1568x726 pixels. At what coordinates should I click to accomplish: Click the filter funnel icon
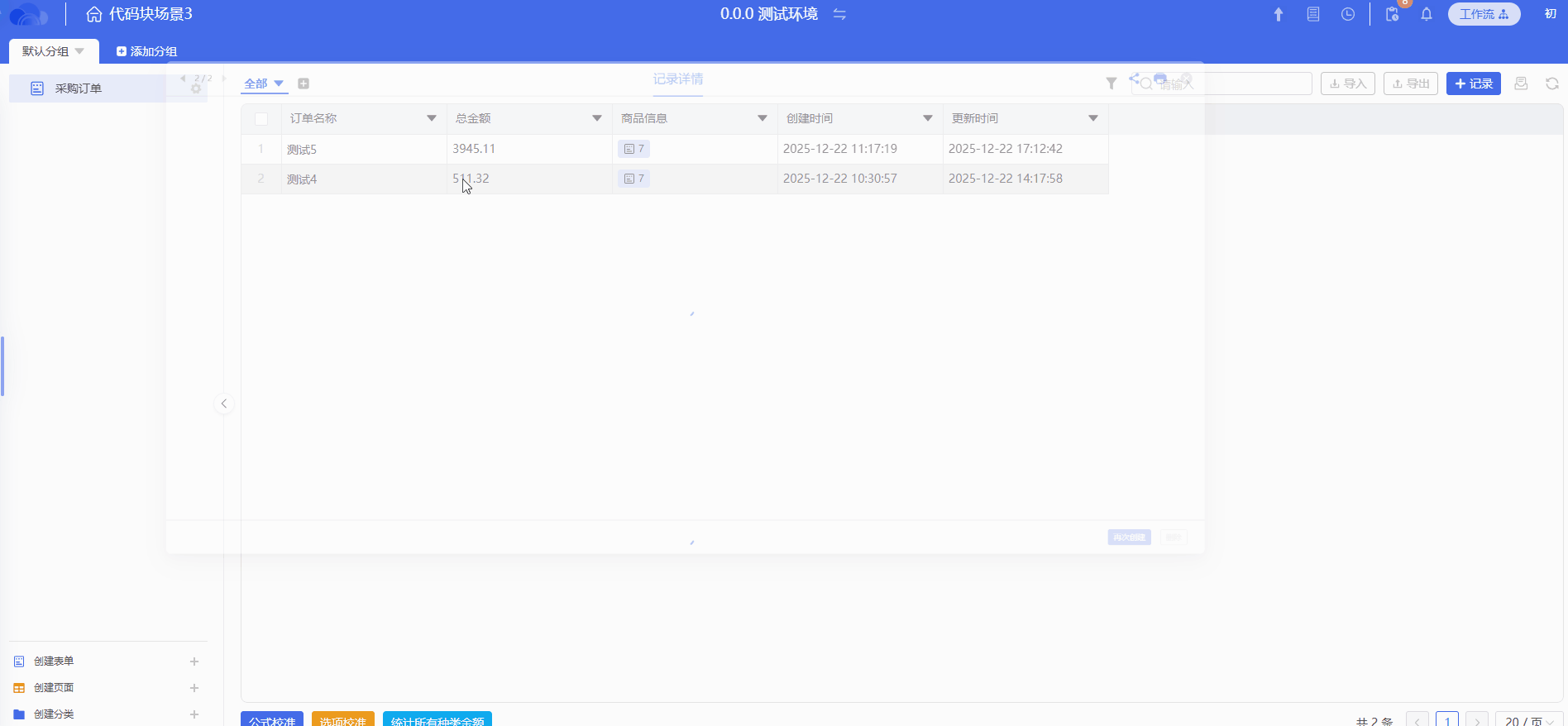pyautogui.click(x=1111, y=84)
